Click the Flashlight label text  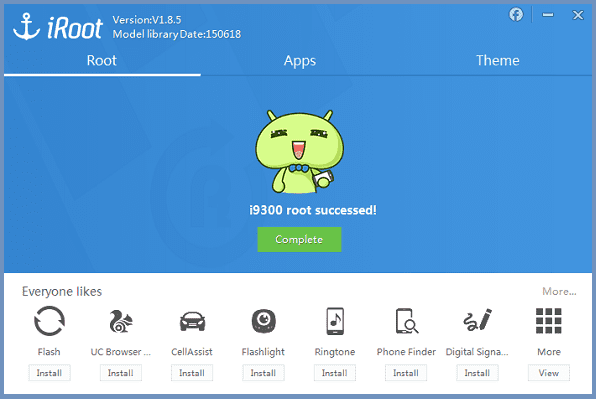[x=263, y=352]
